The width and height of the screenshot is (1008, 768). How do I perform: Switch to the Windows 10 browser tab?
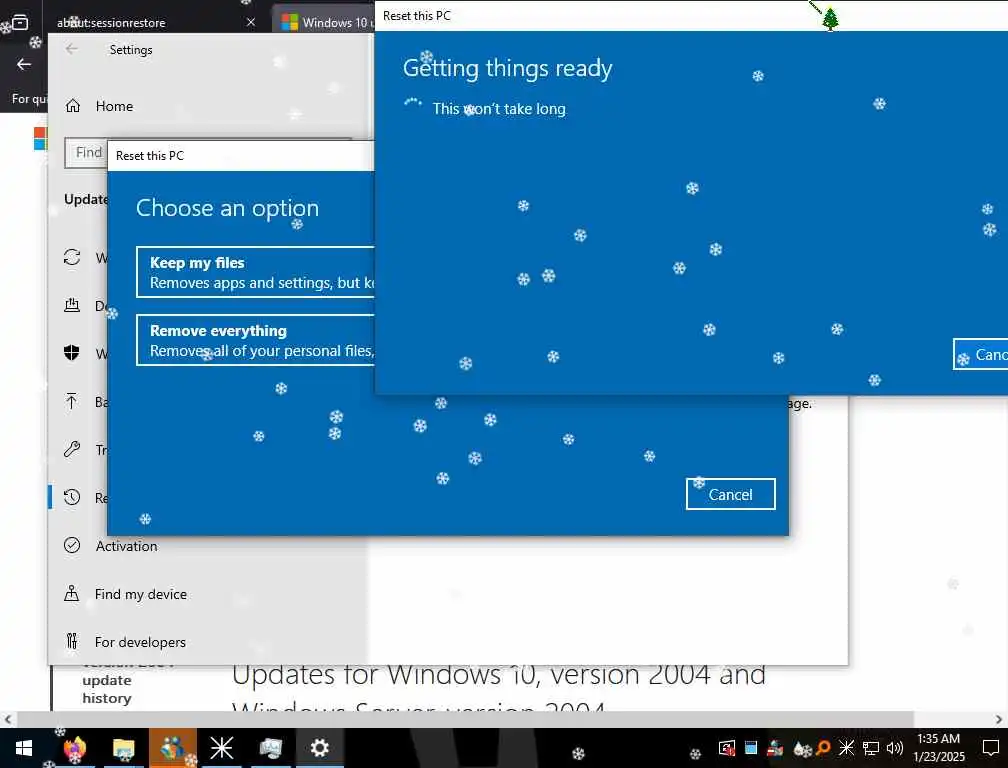pos(325,22)
